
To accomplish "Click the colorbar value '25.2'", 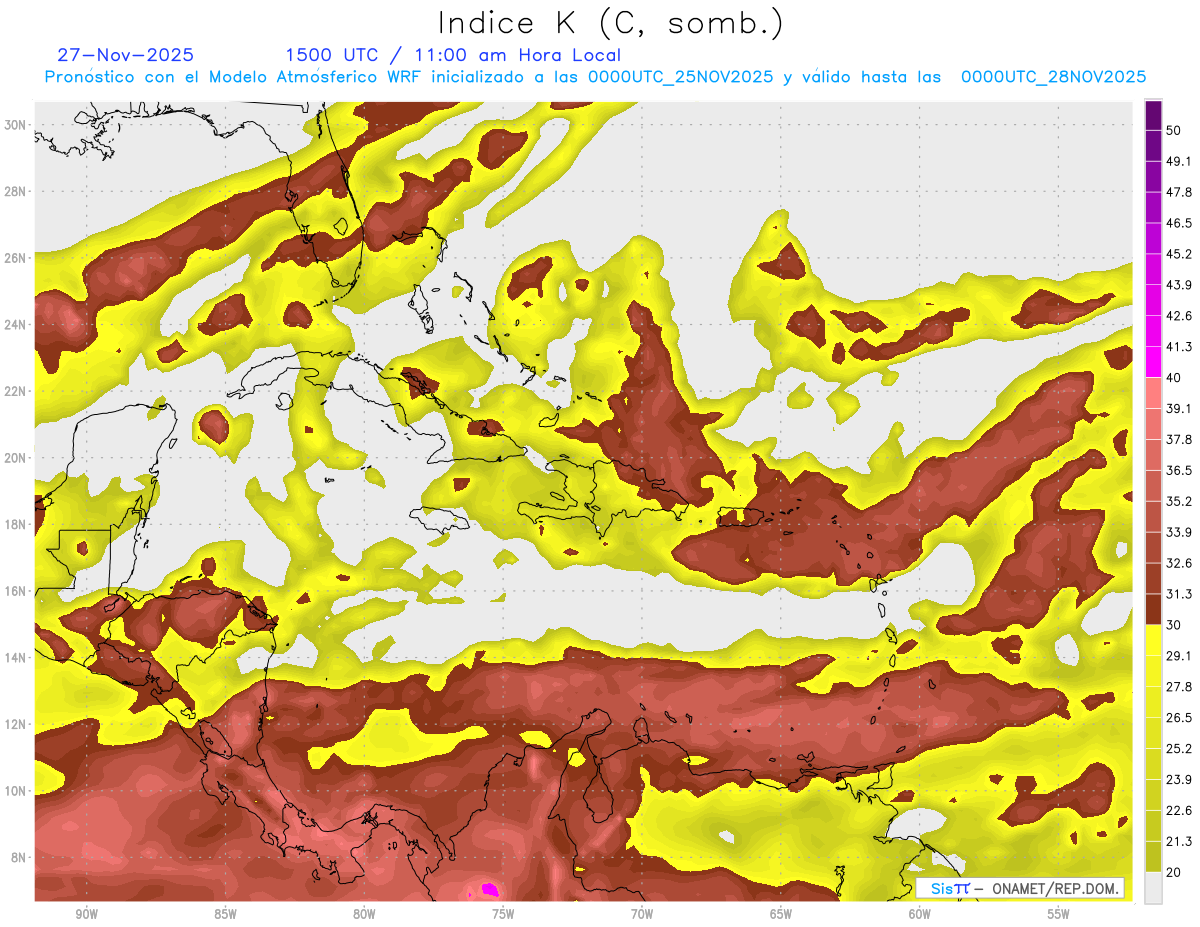I will click(1179, 749).
